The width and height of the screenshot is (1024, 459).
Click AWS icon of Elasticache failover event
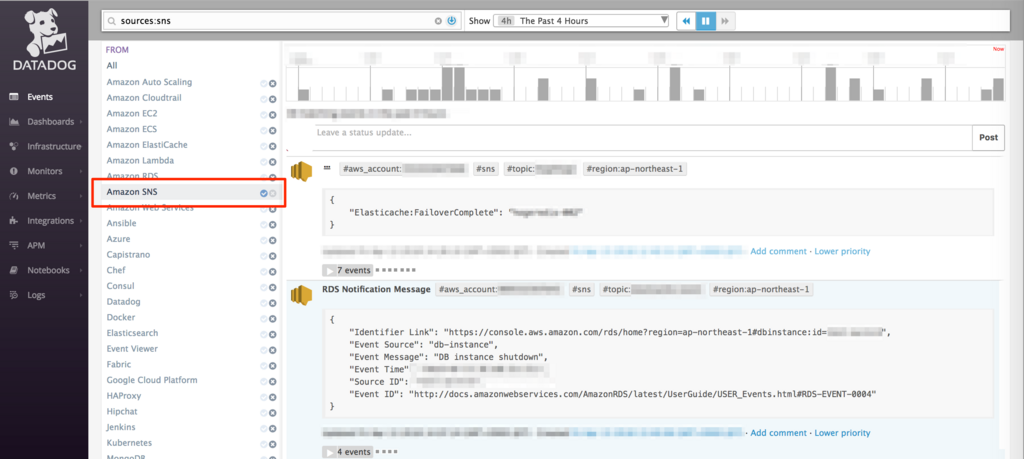click(301, 172)
